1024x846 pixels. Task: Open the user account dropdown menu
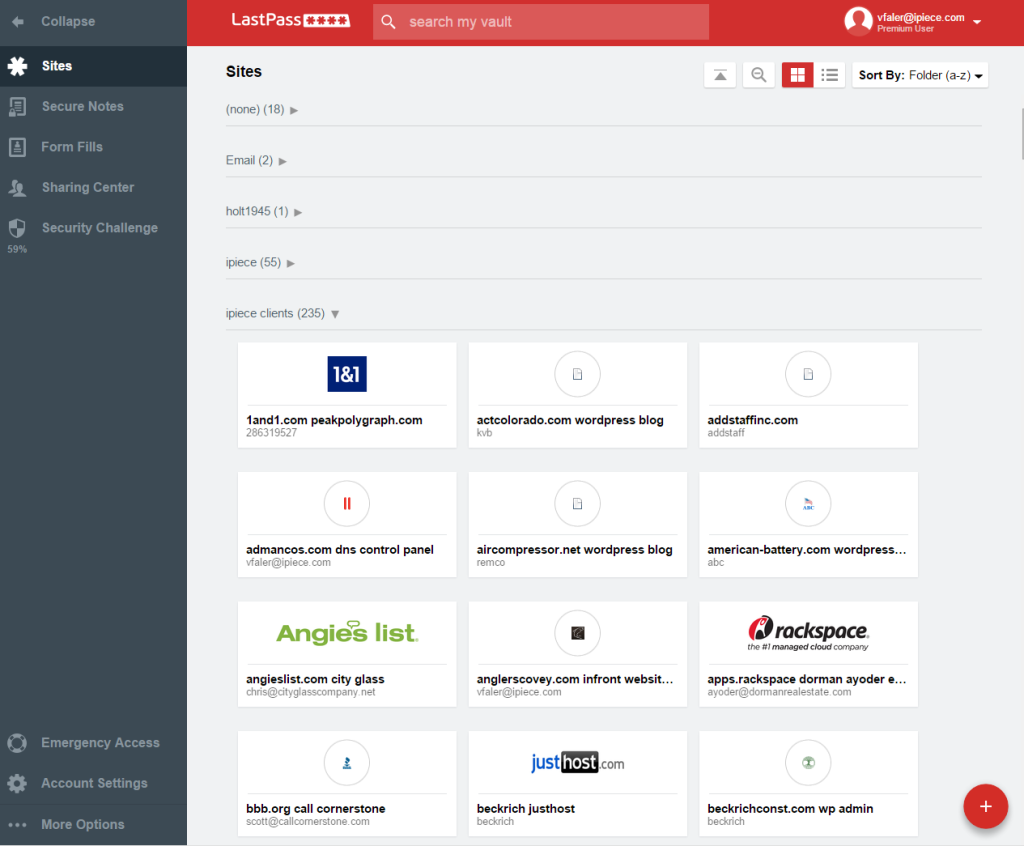point(976,22)
